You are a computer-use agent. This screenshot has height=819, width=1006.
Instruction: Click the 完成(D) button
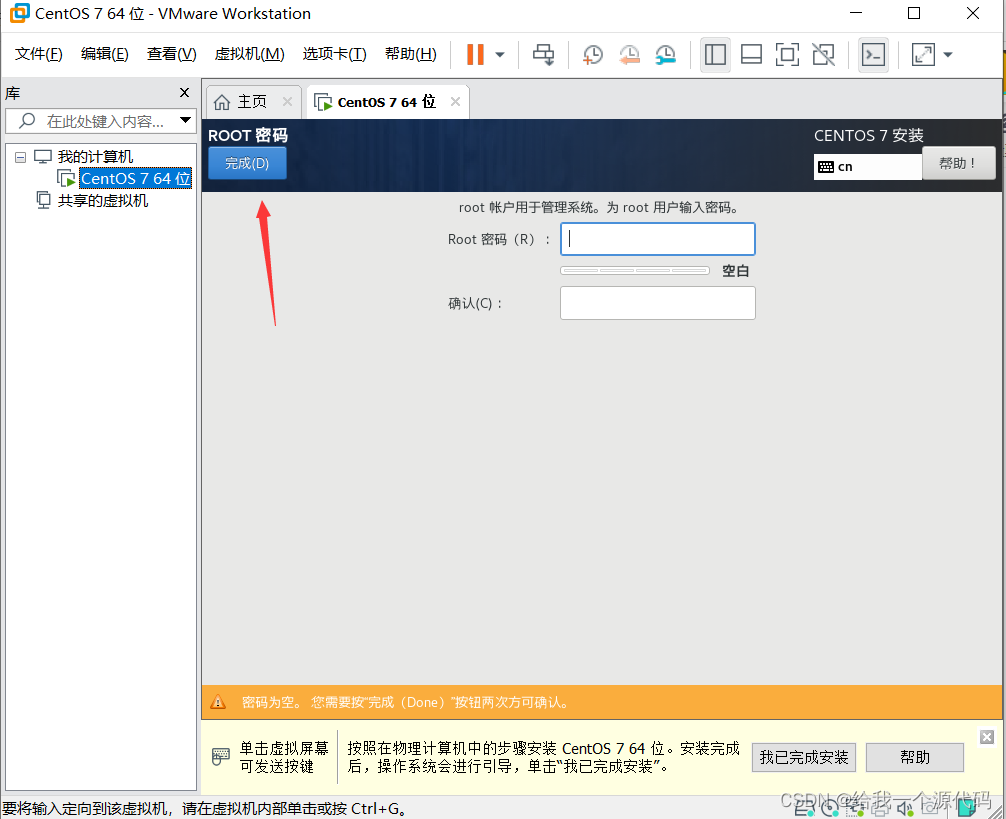pyautogui.click(x=247, y=163)
